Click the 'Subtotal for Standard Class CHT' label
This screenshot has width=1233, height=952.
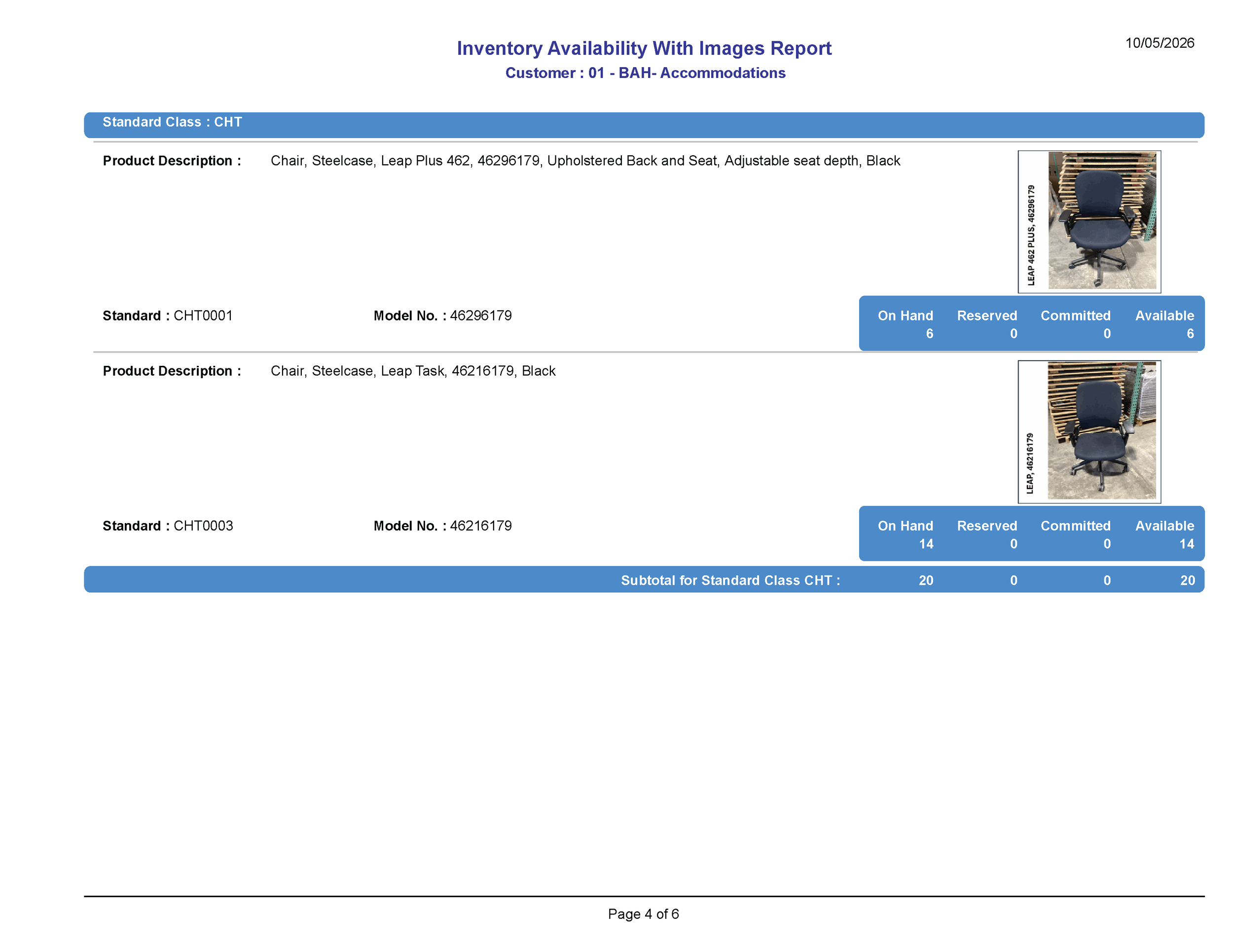[730, 580]
